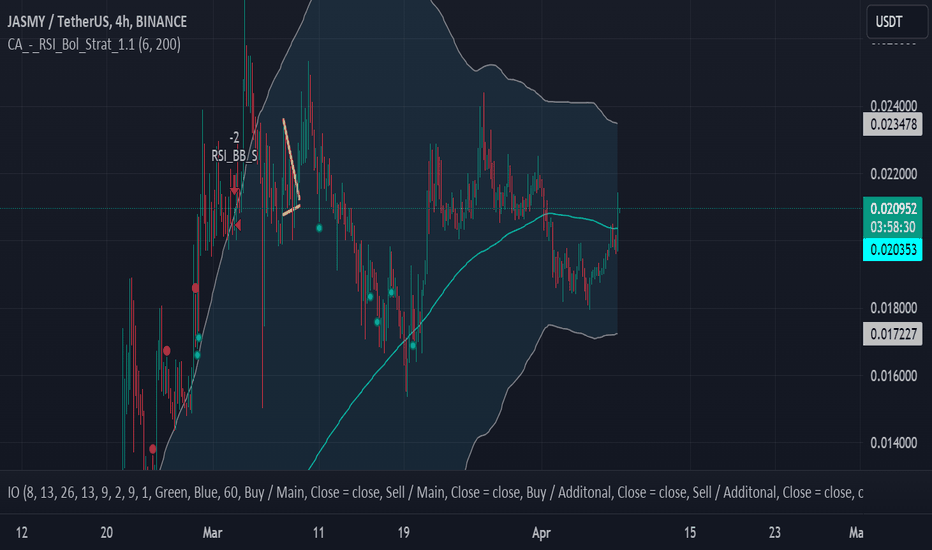Click the 0.014000 price axis tick

pyautogui.click(x=893, y=443)
